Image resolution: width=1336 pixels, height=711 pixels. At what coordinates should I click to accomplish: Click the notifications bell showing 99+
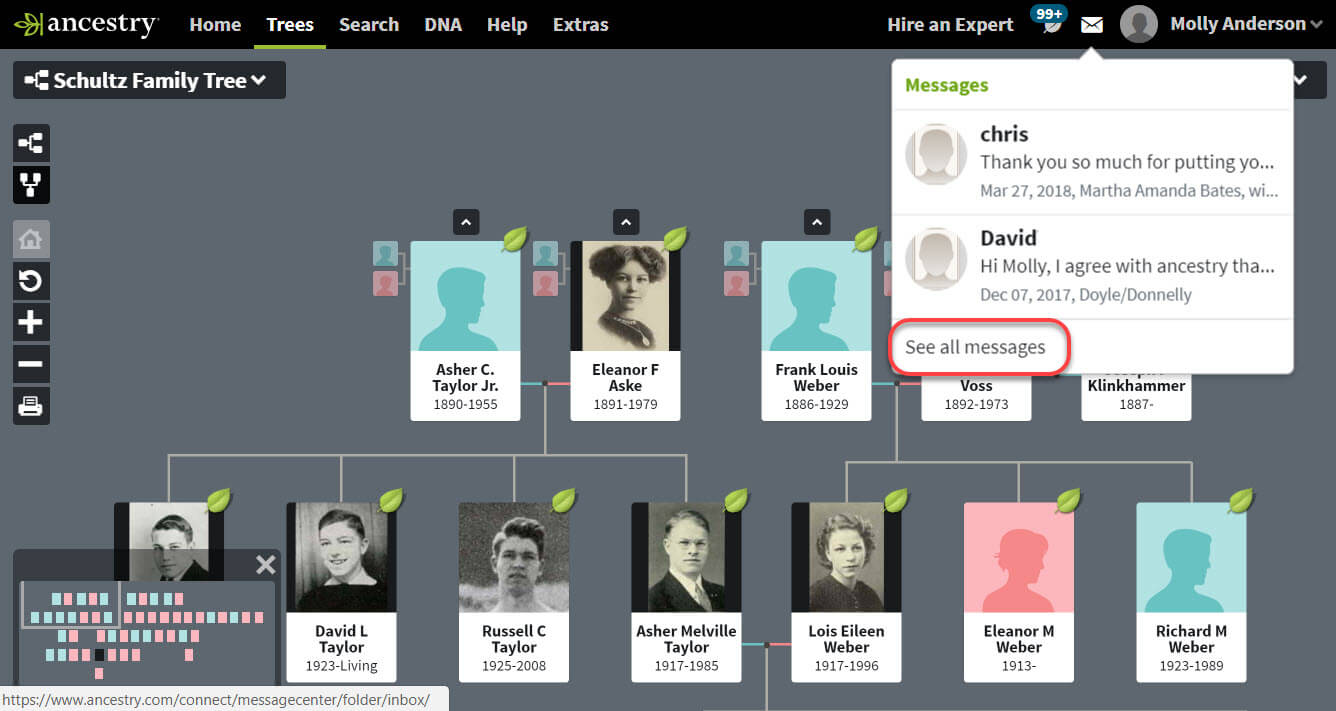[x=1046, y=22]
